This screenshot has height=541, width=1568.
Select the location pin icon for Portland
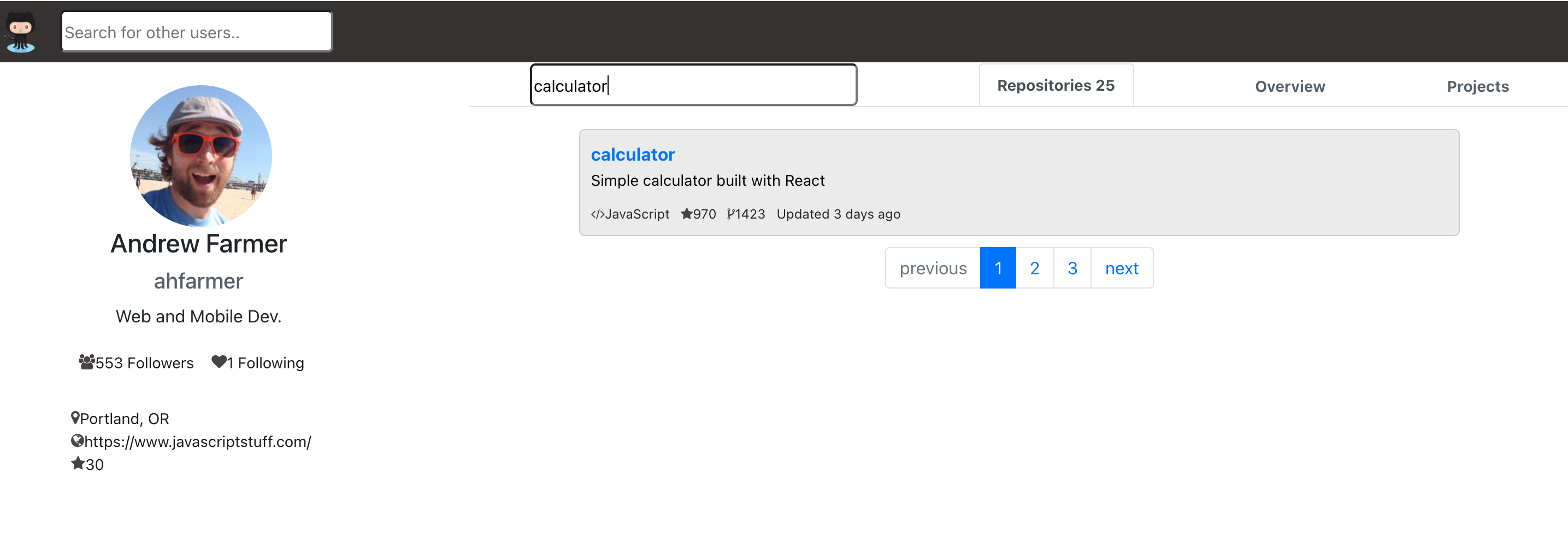point(75,417)
